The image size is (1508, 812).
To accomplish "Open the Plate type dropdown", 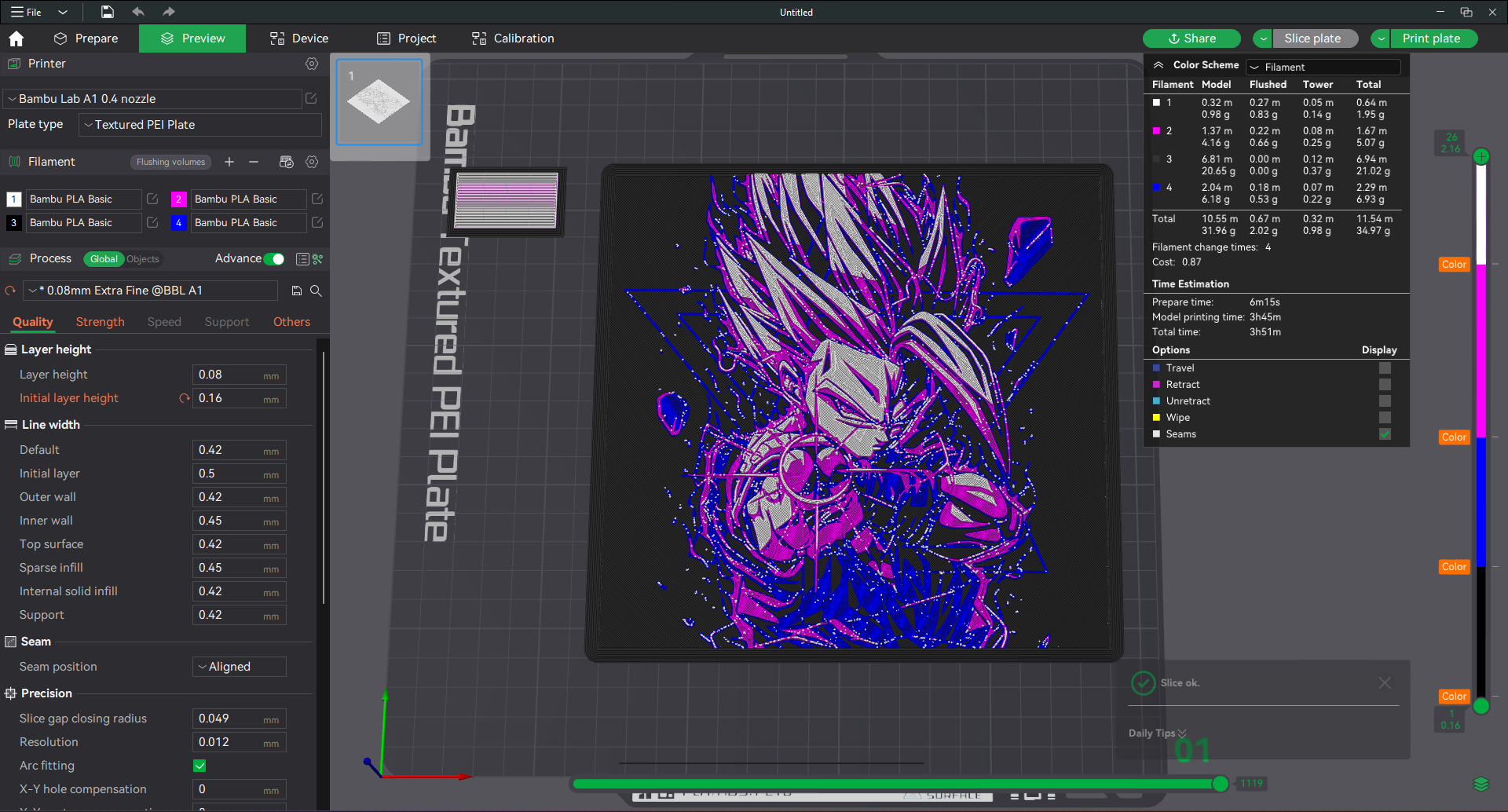I will (x=200, y=125).
